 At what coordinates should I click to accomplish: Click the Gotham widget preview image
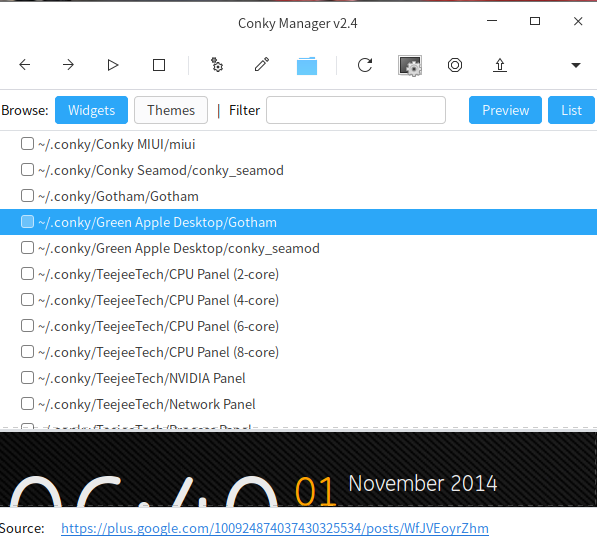298,469
